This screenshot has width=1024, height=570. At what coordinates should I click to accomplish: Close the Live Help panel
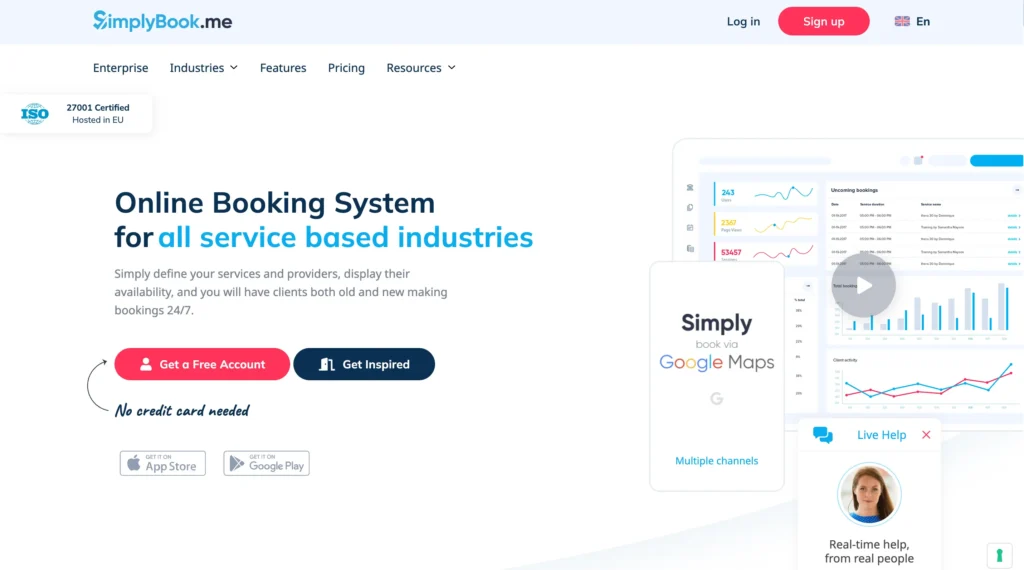(926, 435)
